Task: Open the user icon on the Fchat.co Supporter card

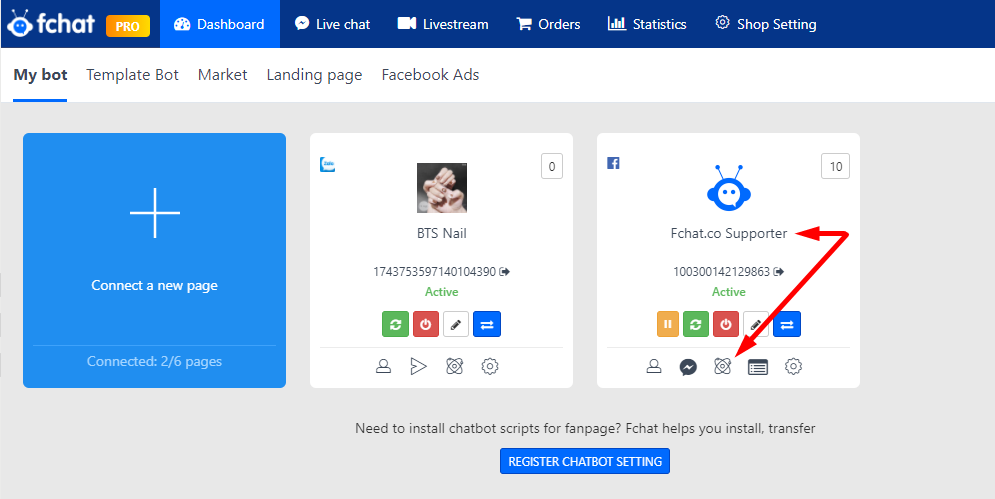Action: 654,366
